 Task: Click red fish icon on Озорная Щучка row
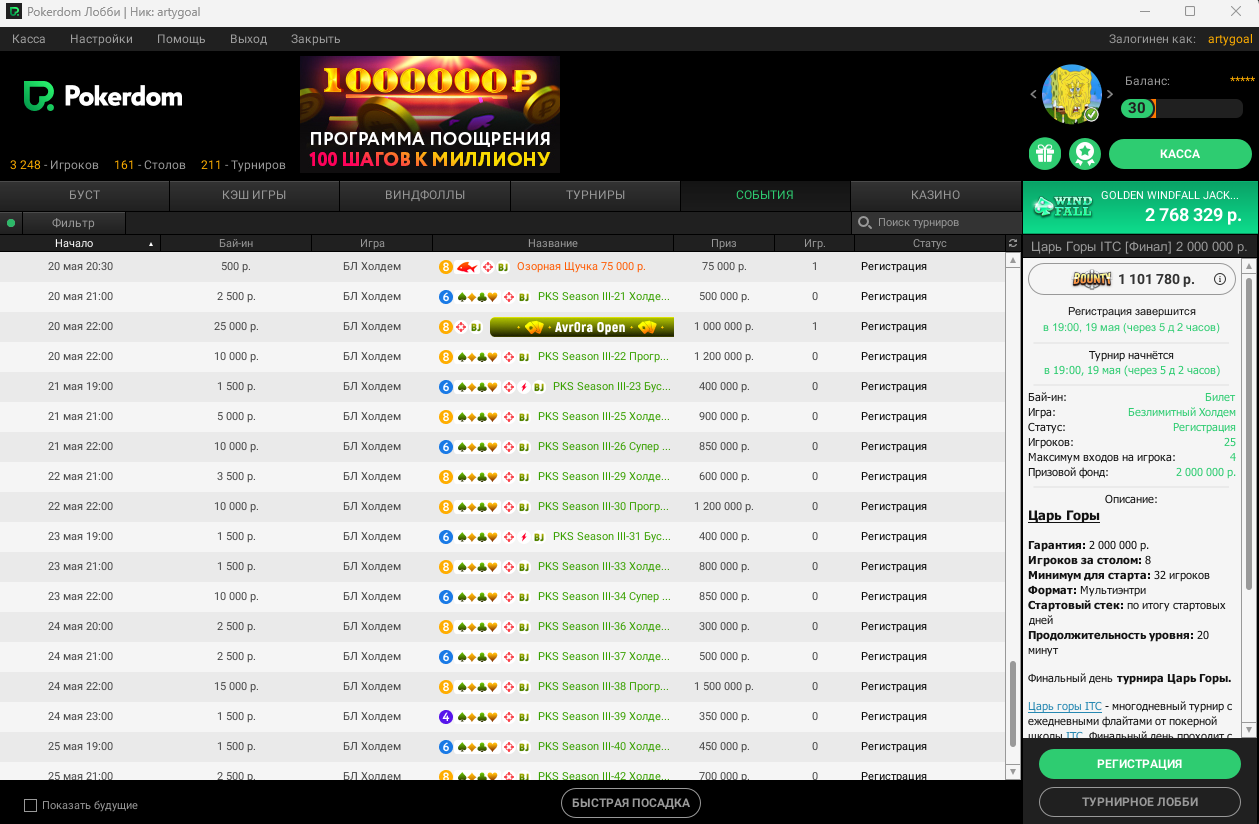pos(467,267)
